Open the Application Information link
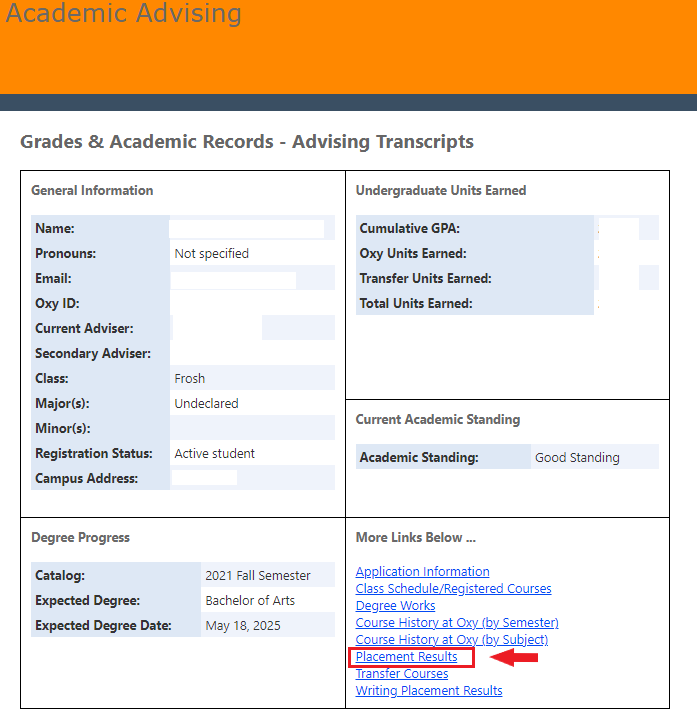 (422, 571)
